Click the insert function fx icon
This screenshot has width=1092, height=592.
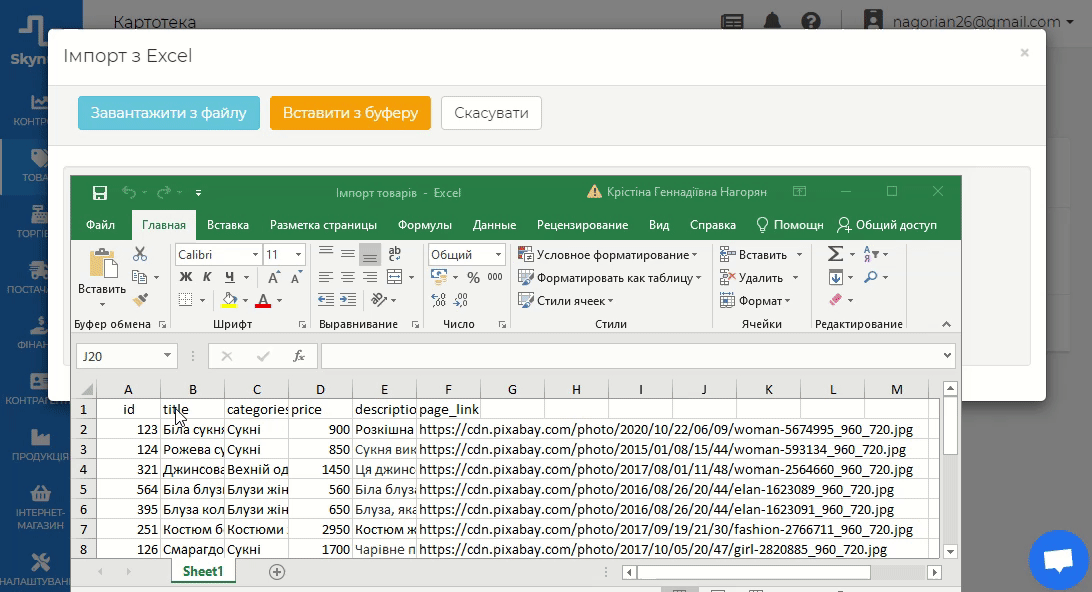click(299, 356)
